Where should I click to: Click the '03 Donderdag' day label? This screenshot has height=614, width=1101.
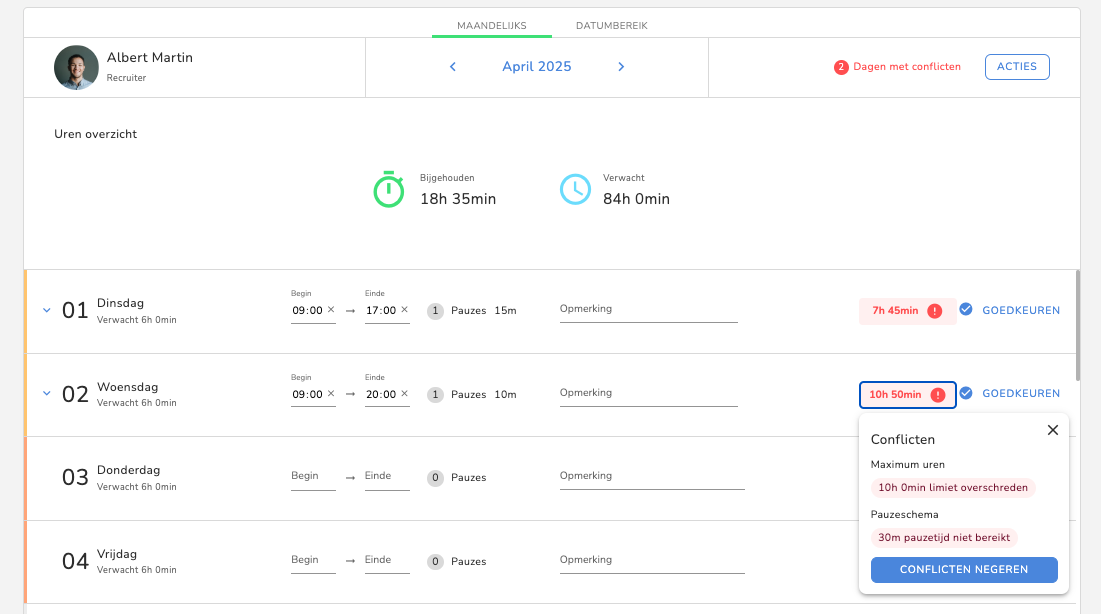pos(111,476)
